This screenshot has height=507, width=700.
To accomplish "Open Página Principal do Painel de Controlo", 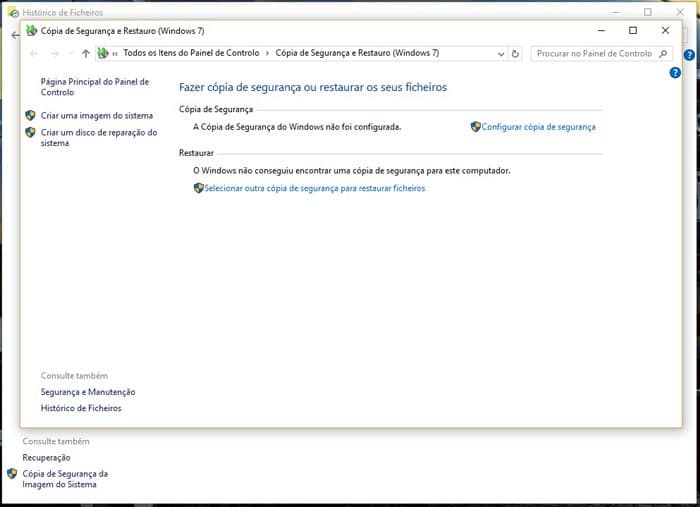I will 95,87.
